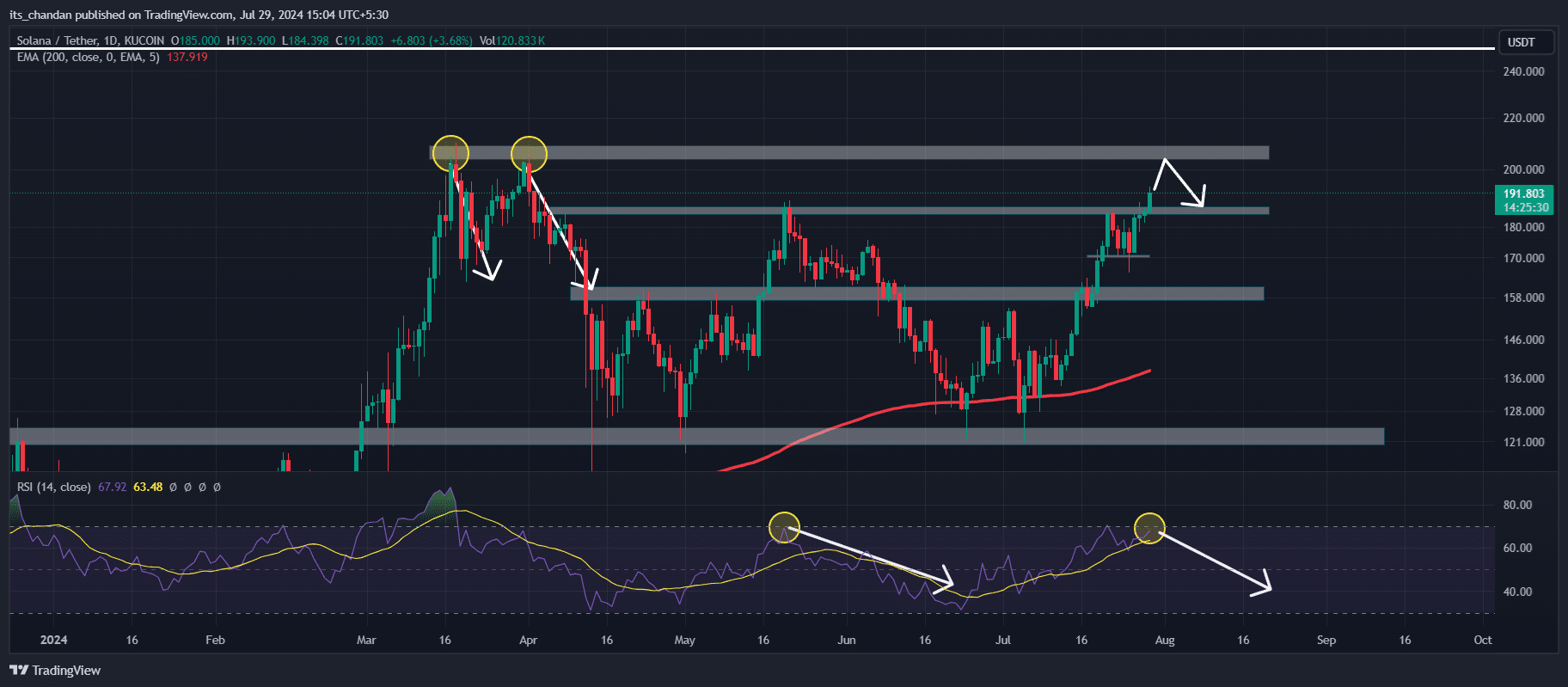
Task: Click the 200.000 price axis label
Action: [1523, 169]
